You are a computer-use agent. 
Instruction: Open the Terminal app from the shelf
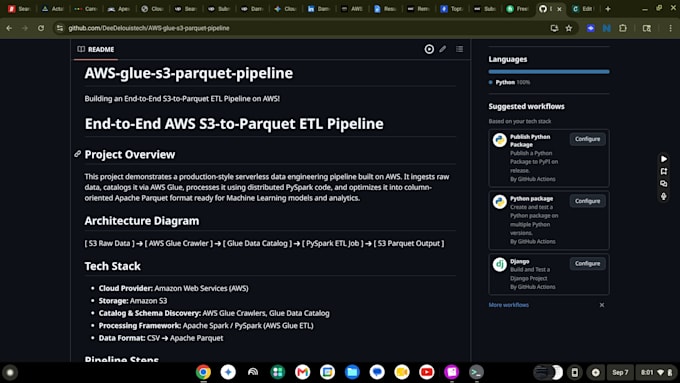[476, 372]
